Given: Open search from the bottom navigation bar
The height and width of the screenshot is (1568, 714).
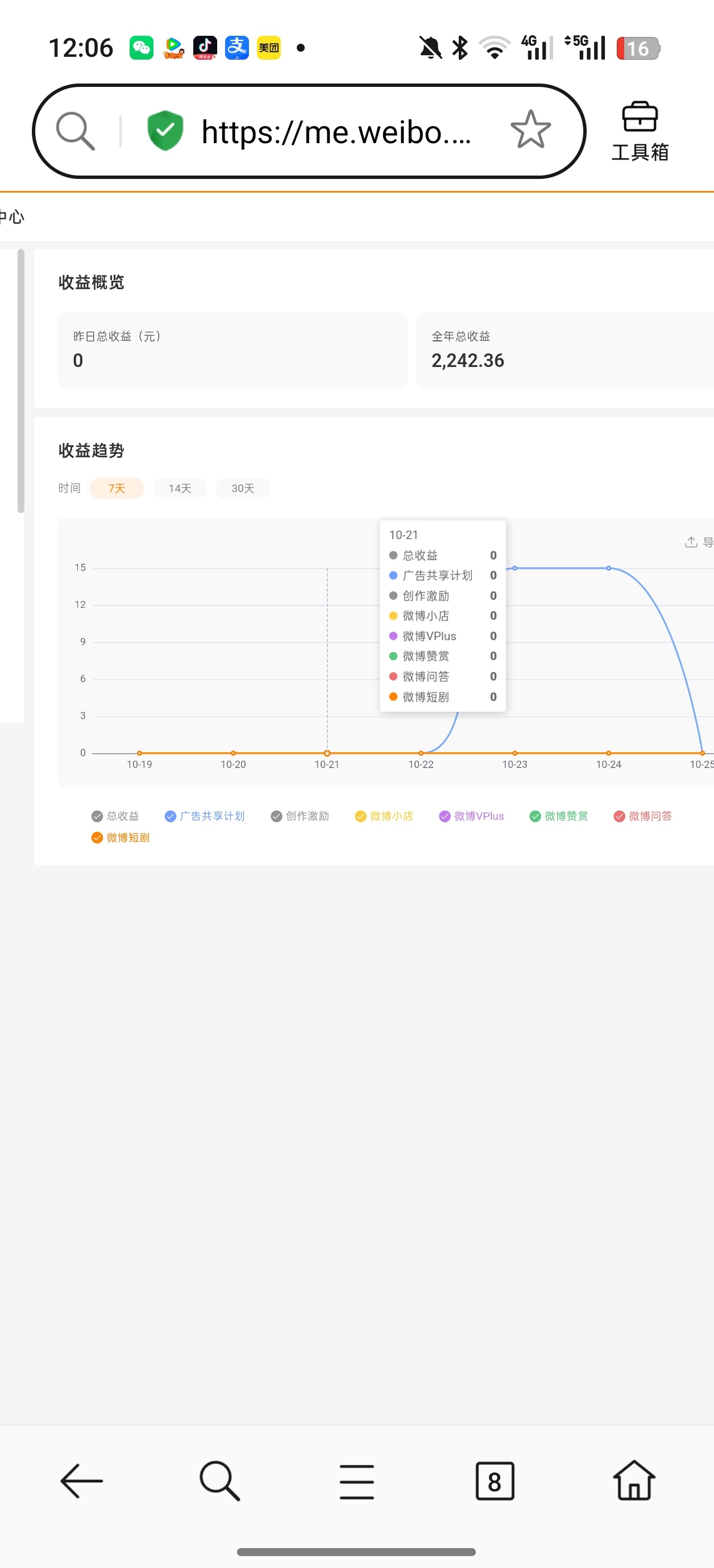Looking at the screenshot, I should (x=220, y=1481).
